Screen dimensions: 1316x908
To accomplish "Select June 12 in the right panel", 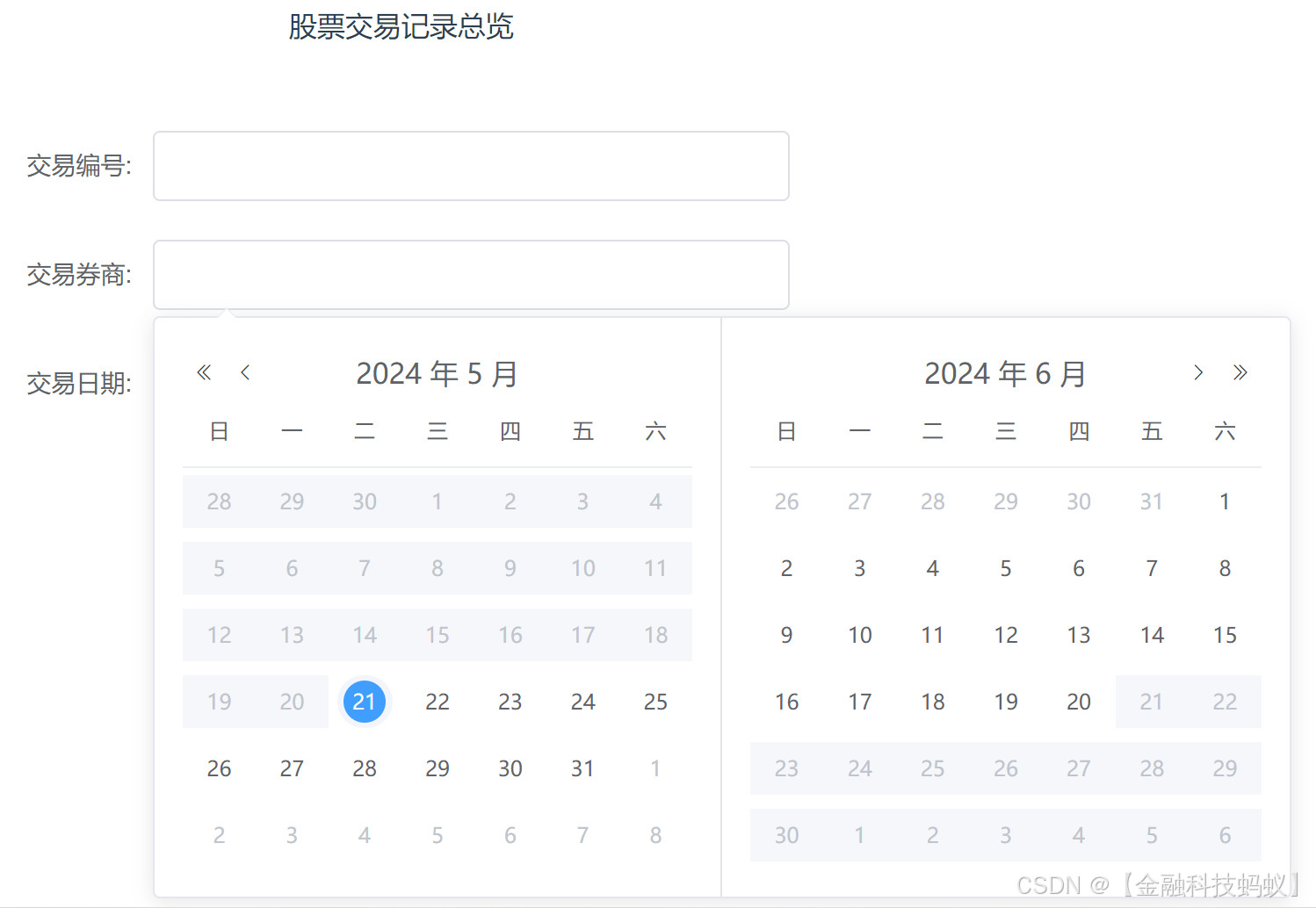I will pos(1006,635).
